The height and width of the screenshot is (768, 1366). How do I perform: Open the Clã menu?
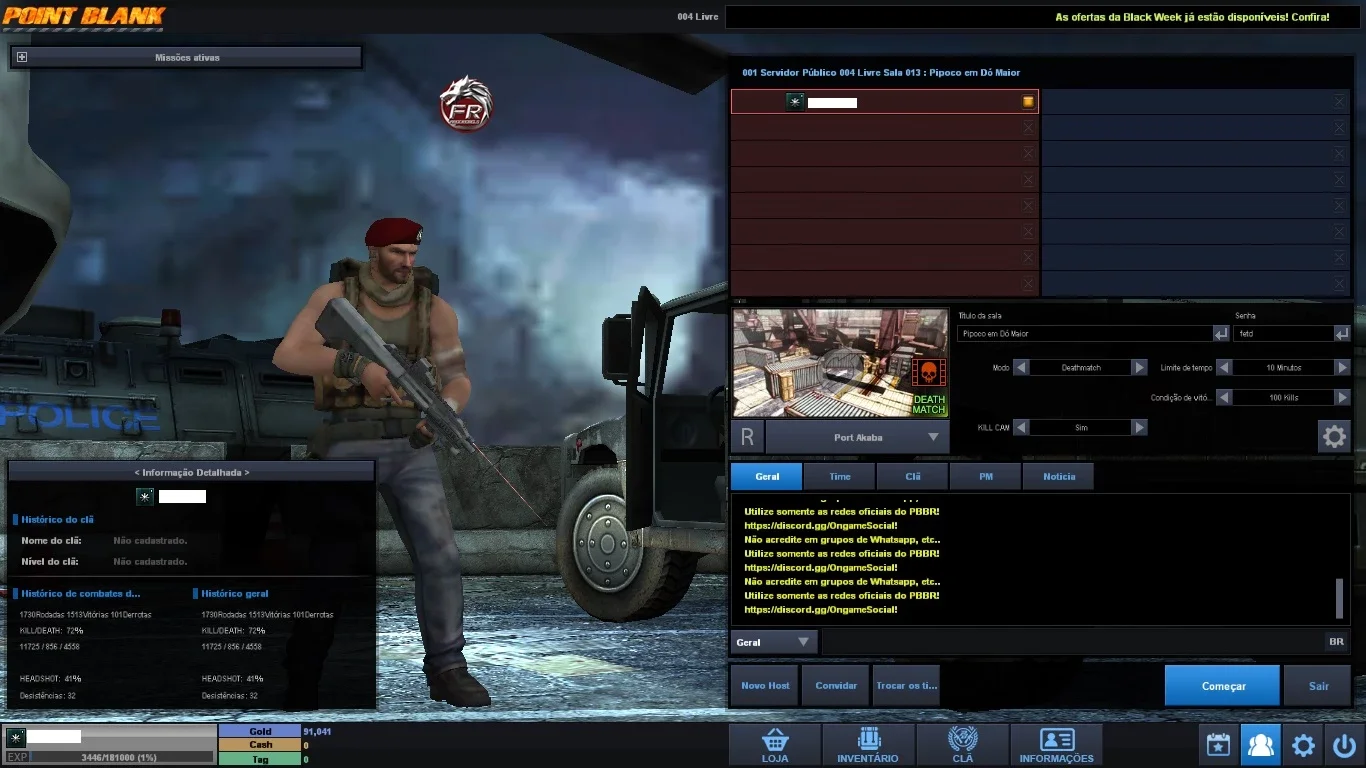pyautogui.click(x=962, y=745)
